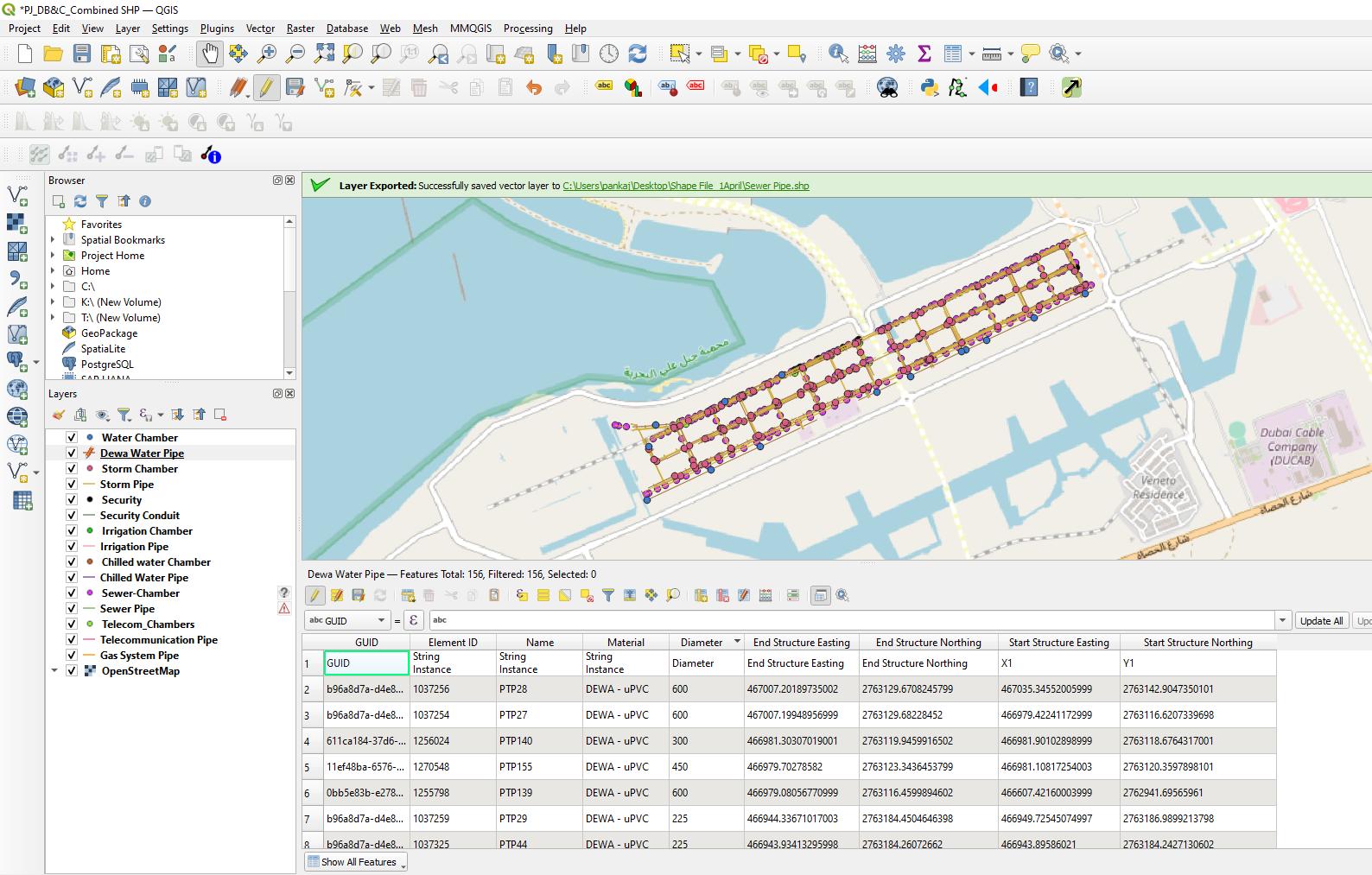This screenshot has width=1372, height=875.
Task: Open the Processing menu
Action: [527, 29]
